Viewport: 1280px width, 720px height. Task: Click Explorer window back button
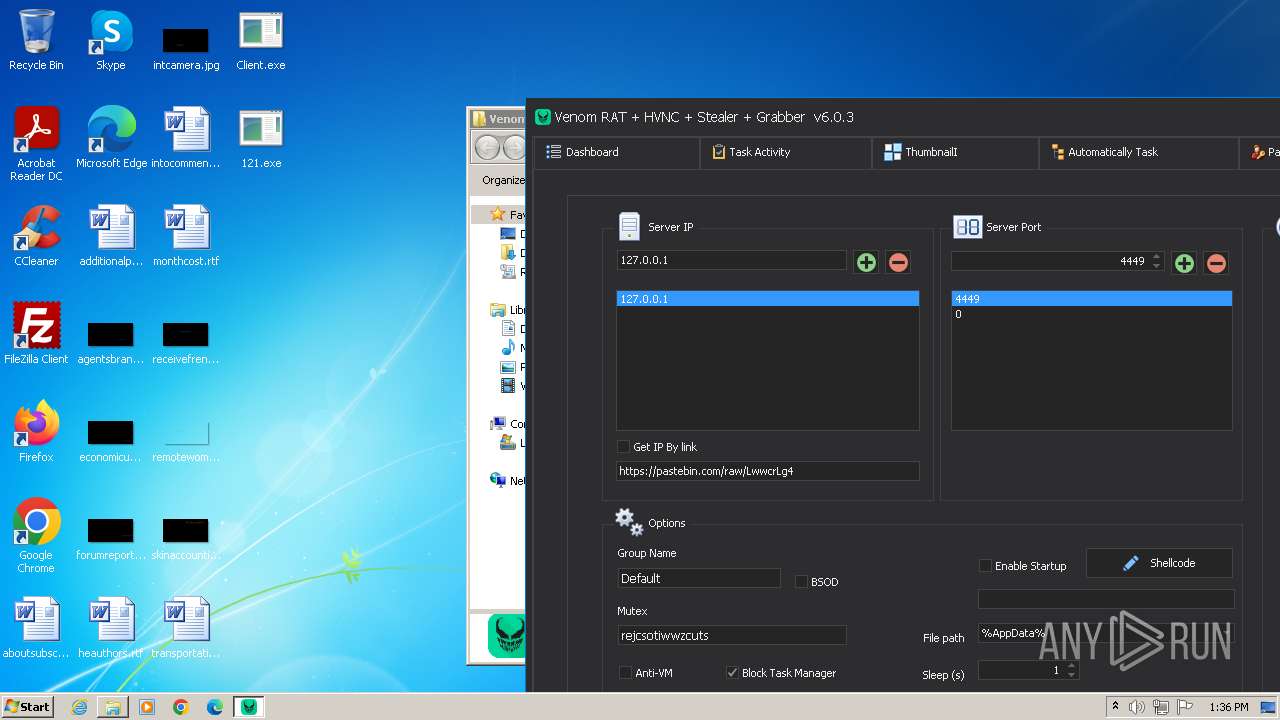coord(487,148)
